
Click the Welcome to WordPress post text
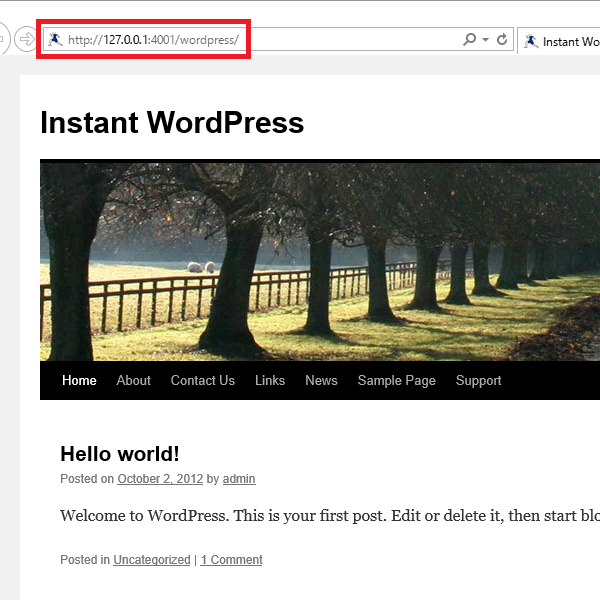pos(330,516)
